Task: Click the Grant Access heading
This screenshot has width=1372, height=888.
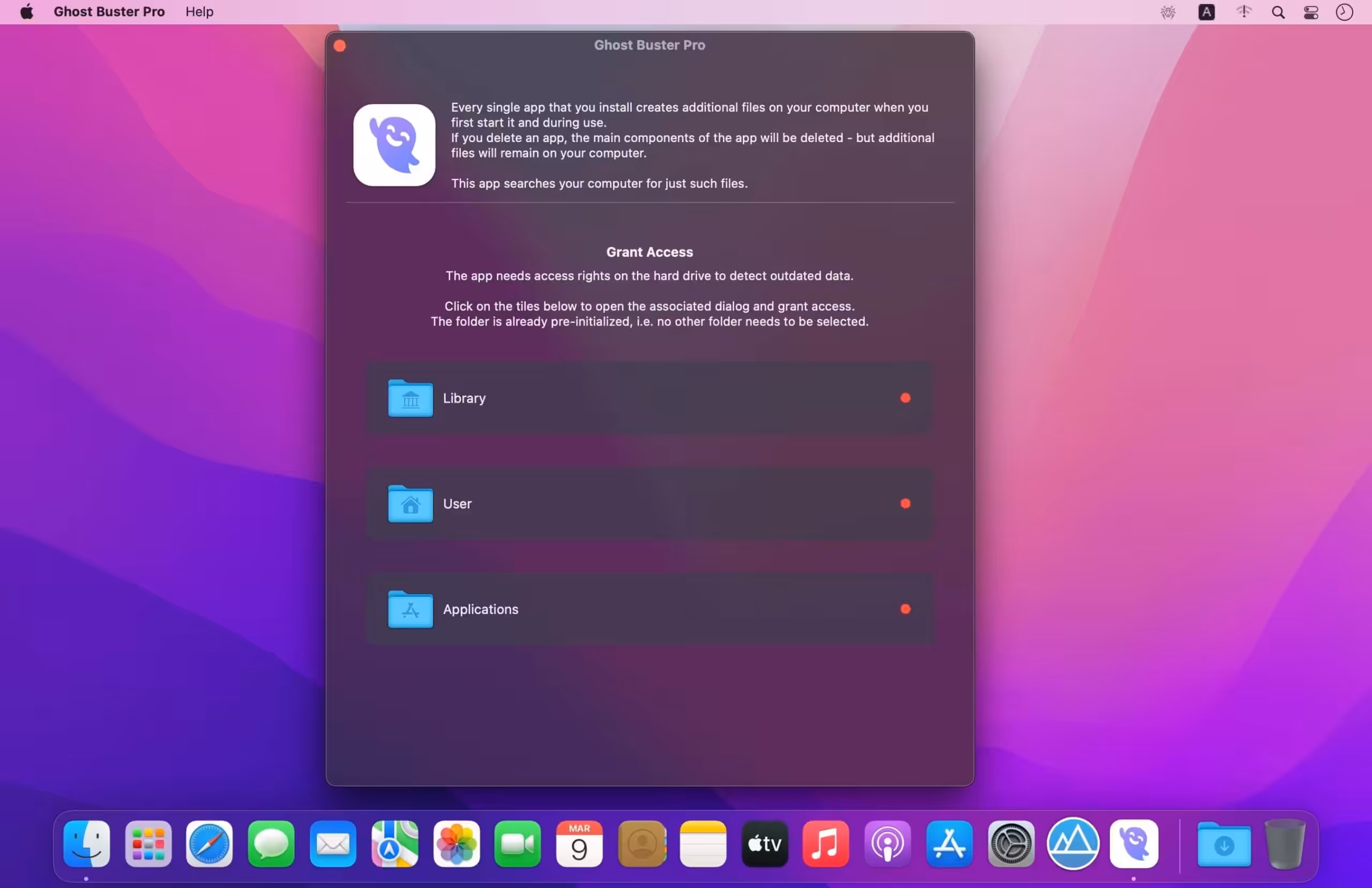Action: 650,252
